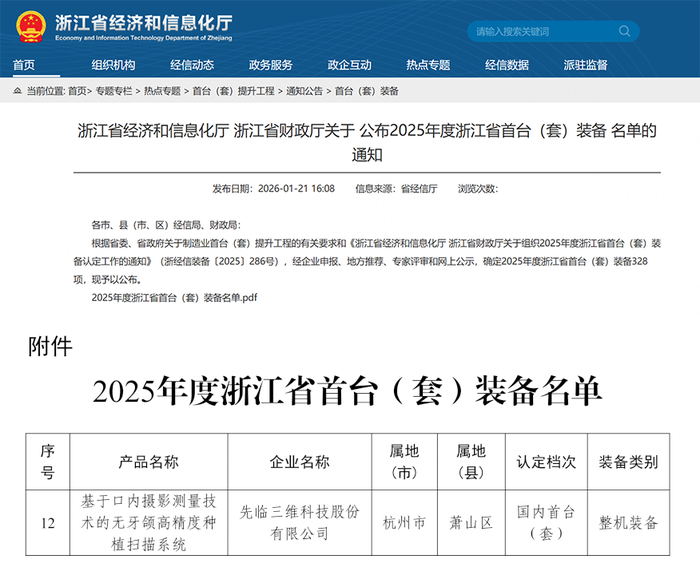Click the 先临三维科技股份有限公司 cell
700x579 pixels.
300,523
